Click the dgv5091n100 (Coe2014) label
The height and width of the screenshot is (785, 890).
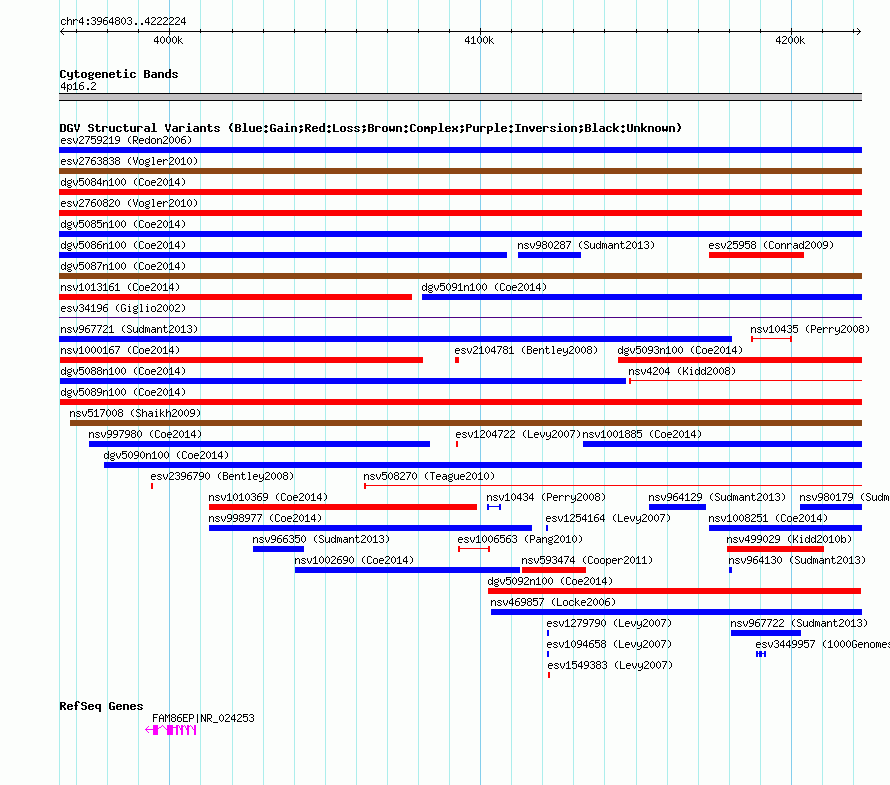coord(484,287)
